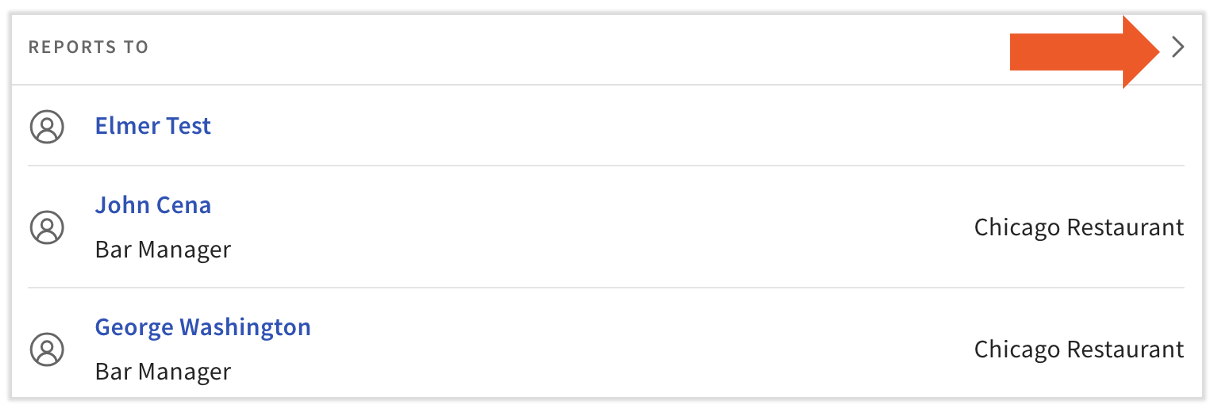
Task: Click George Washington's profile avatar icon
Action: pos(47,350)
